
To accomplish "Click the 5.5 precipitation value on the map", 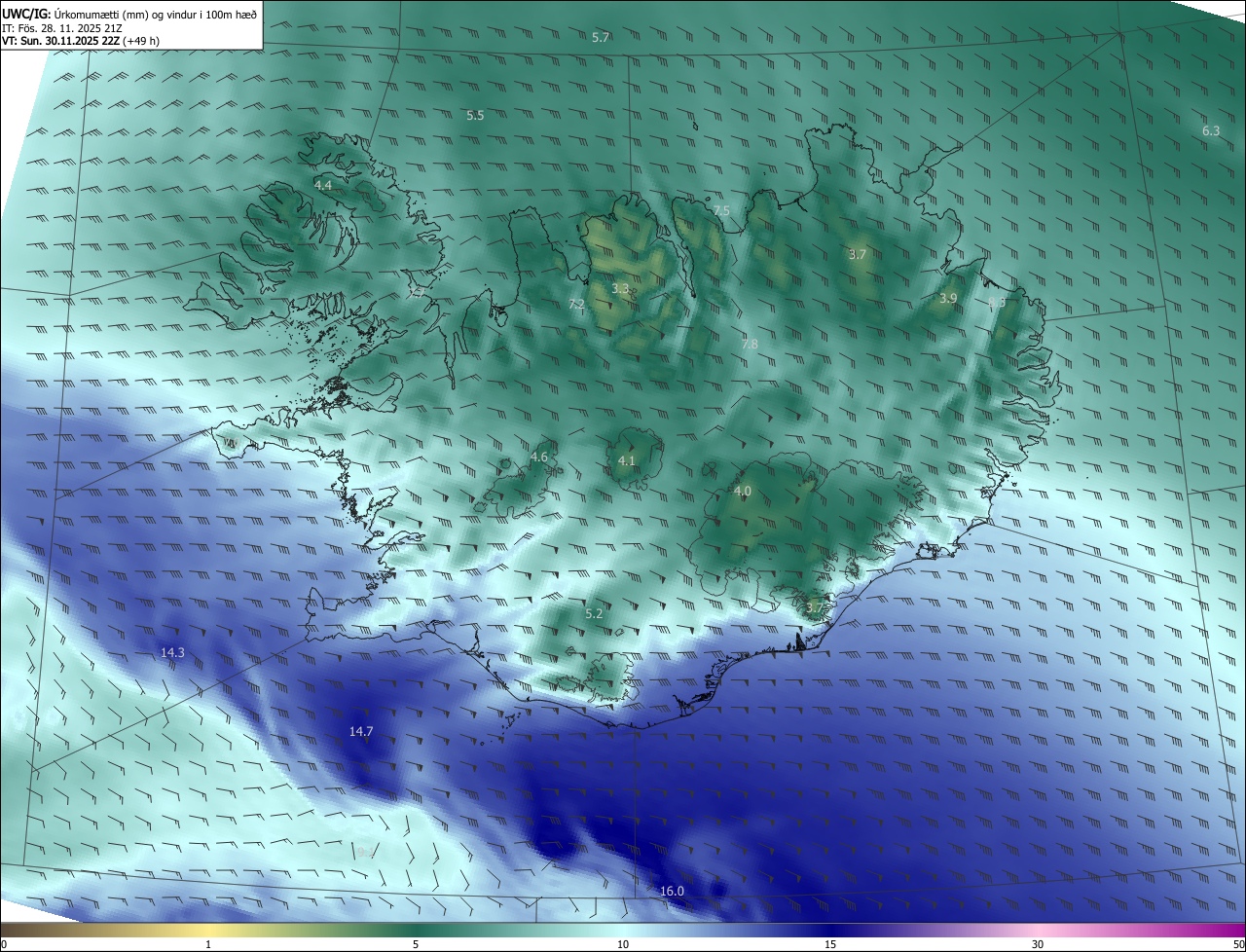I will 475,115.
